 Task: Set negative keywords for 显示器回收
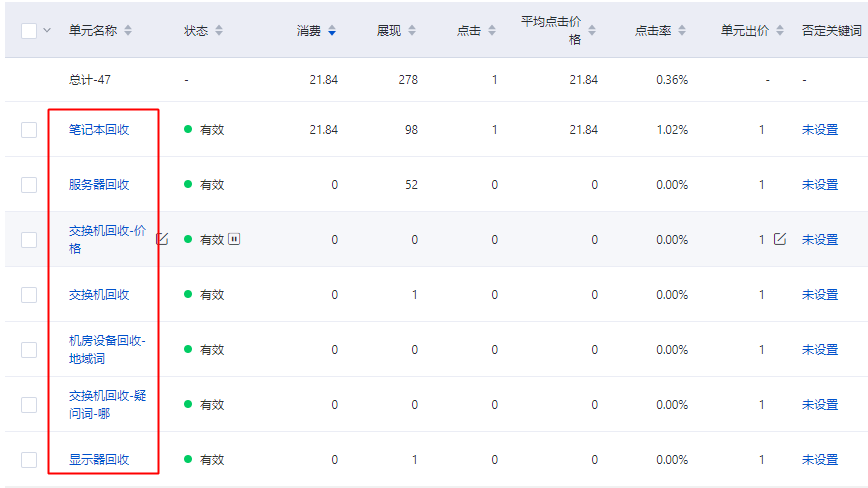tap(820, 460)
